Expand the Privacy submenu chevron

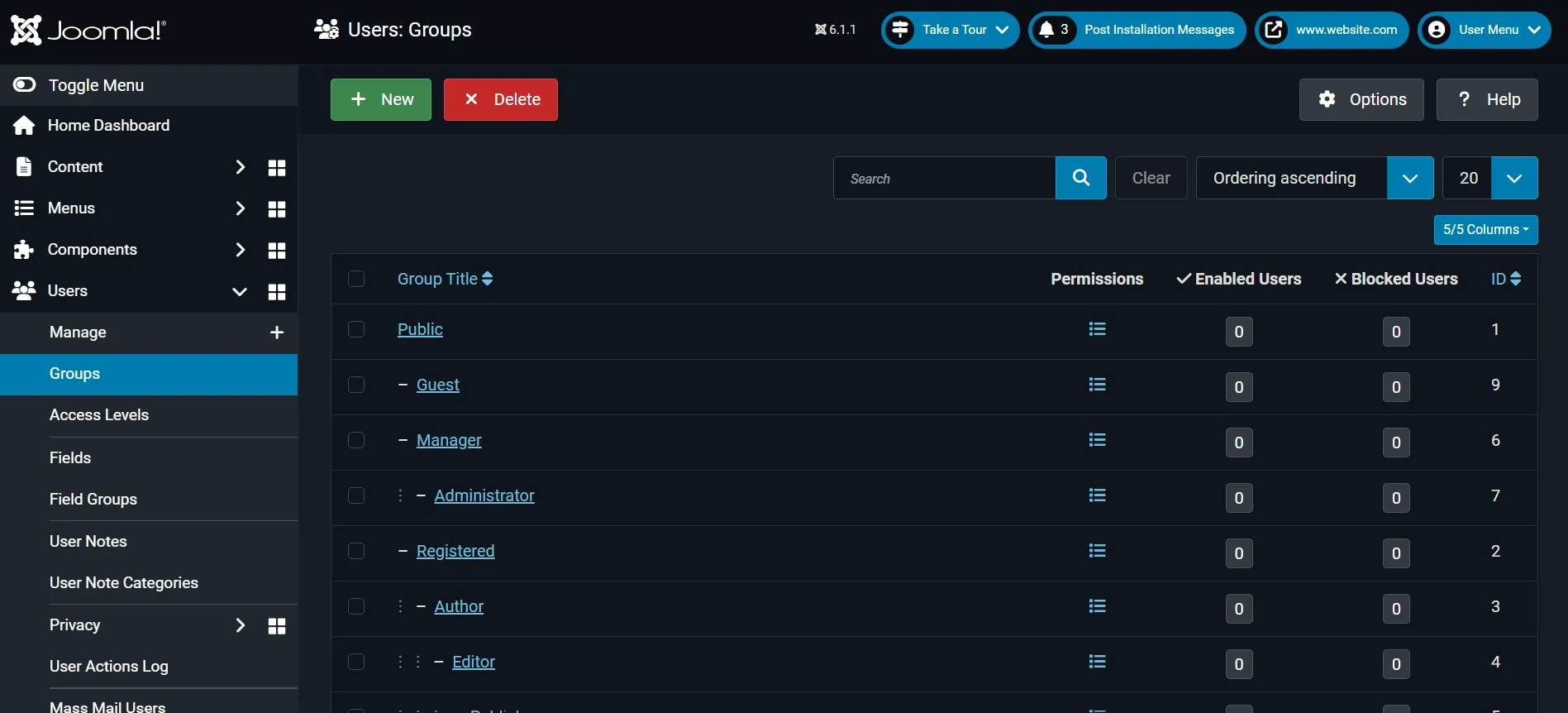tap(240, 625)
